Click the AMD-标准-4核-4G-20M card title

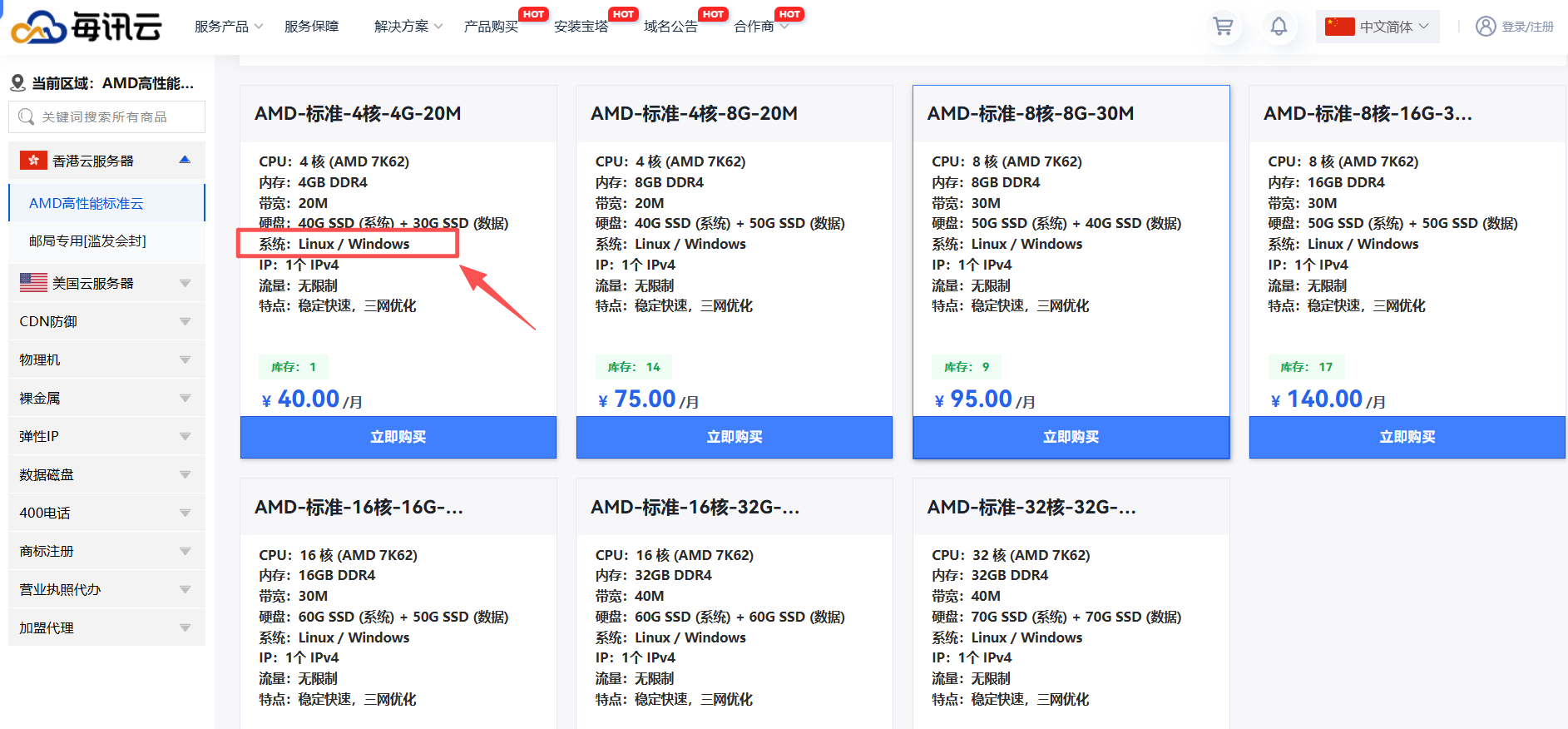358,113
